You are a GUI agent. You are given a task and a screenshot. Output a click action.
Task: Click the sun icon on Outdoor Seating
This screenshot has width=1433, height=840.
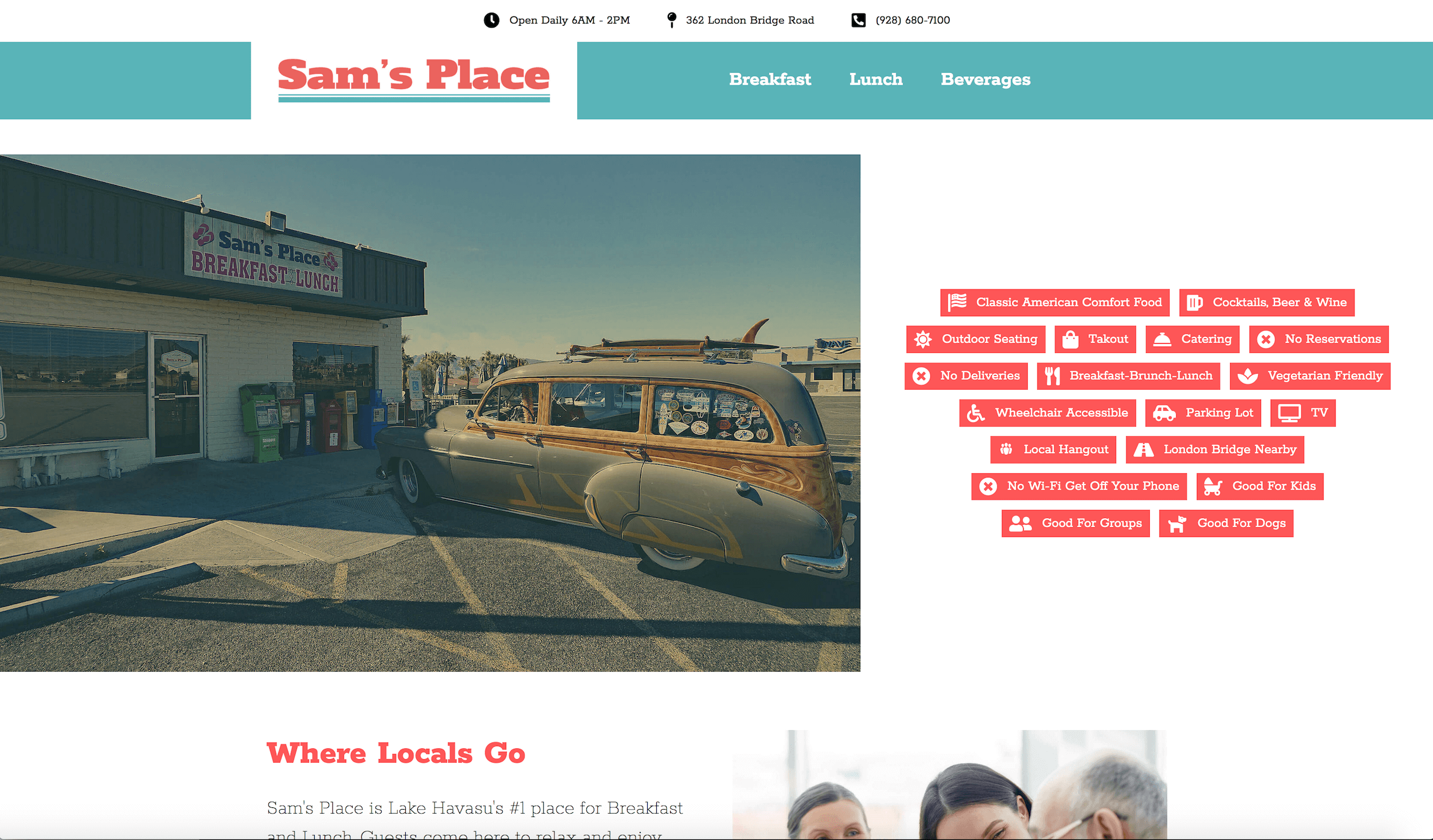point(923,339)
